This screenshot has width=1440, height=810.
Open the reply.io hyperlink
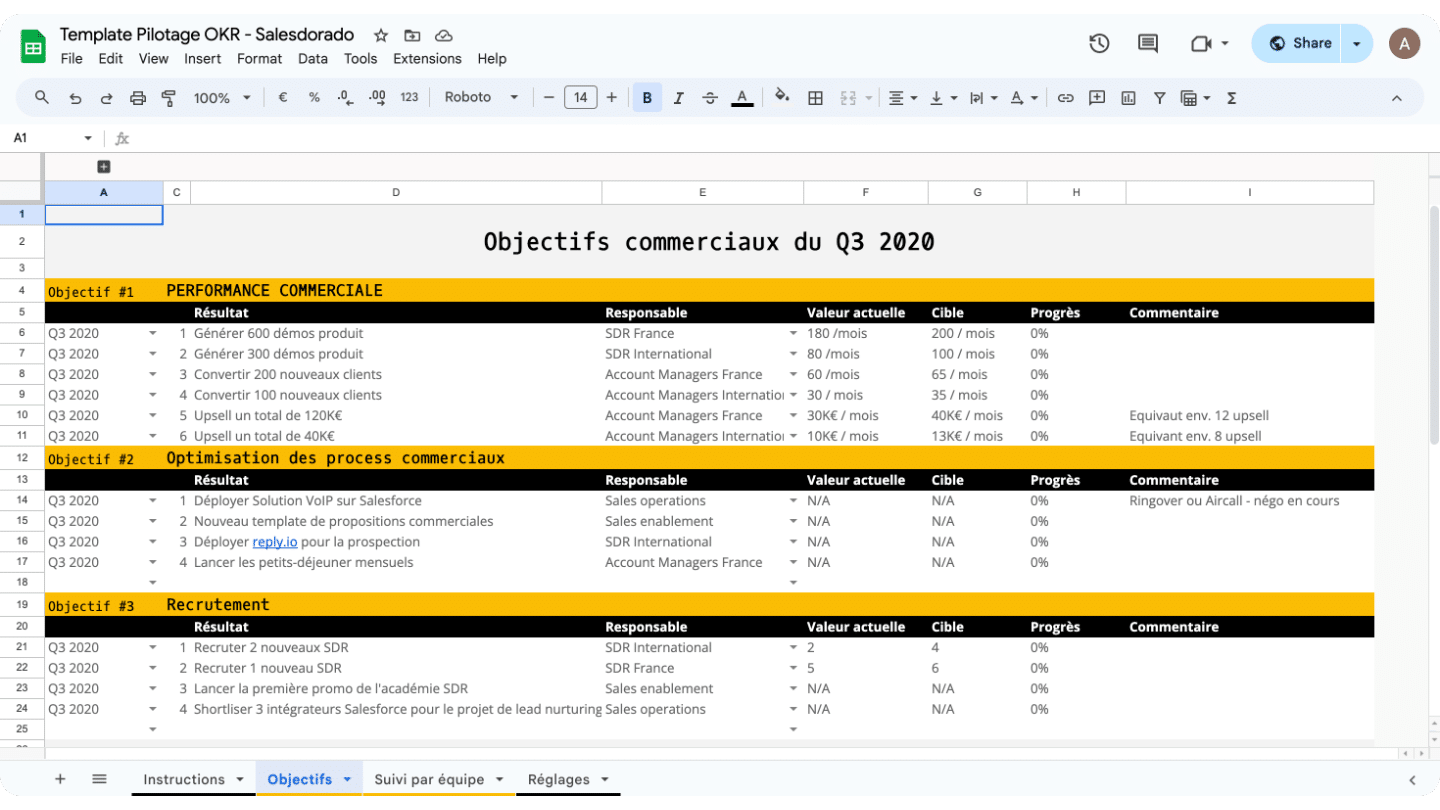[274, 542]
